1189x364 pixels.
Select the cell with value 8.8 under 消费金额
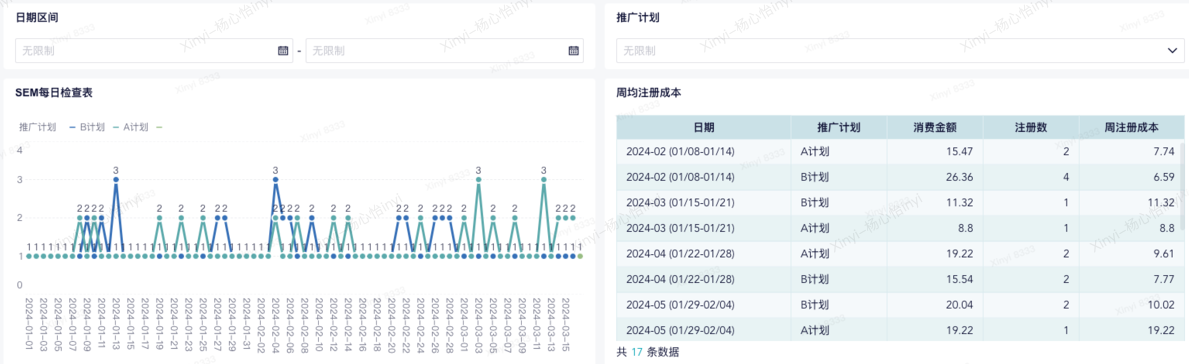click(x=935, y=228)
